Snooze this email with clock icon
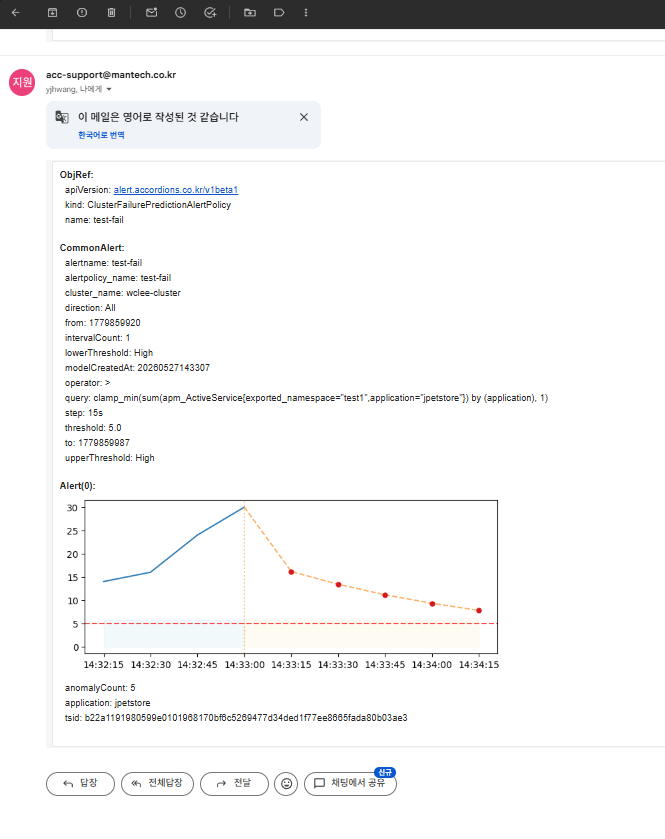665x839 pixels. [181, 12]
